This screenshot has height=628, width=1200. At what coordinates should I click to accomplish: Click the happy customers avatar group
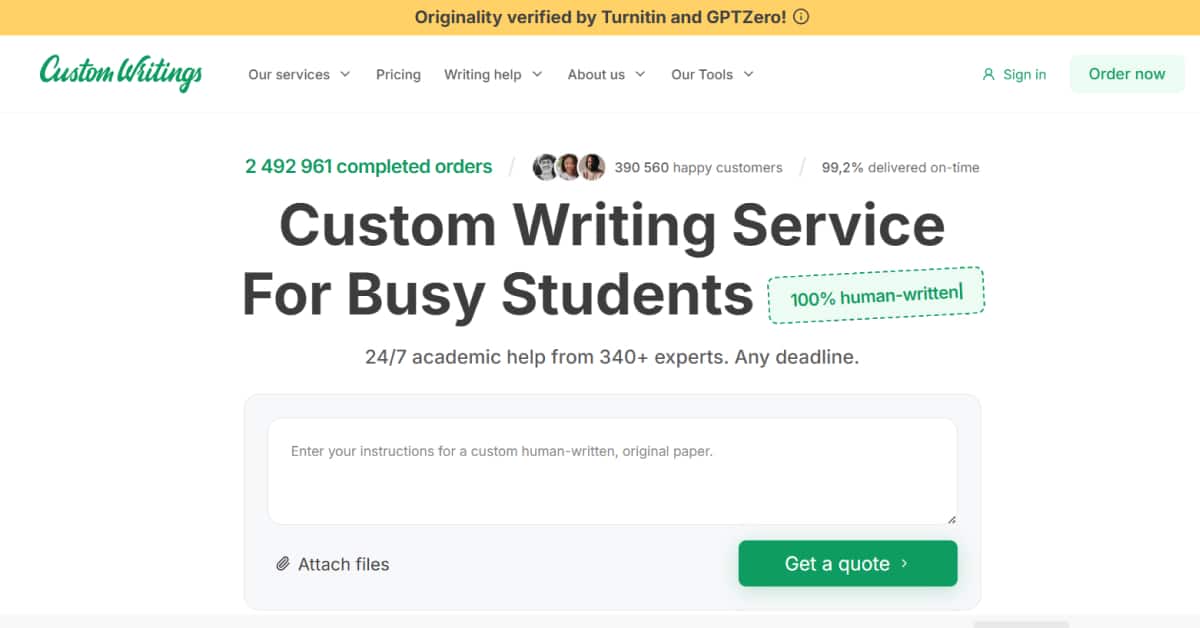tap(569, 167)
